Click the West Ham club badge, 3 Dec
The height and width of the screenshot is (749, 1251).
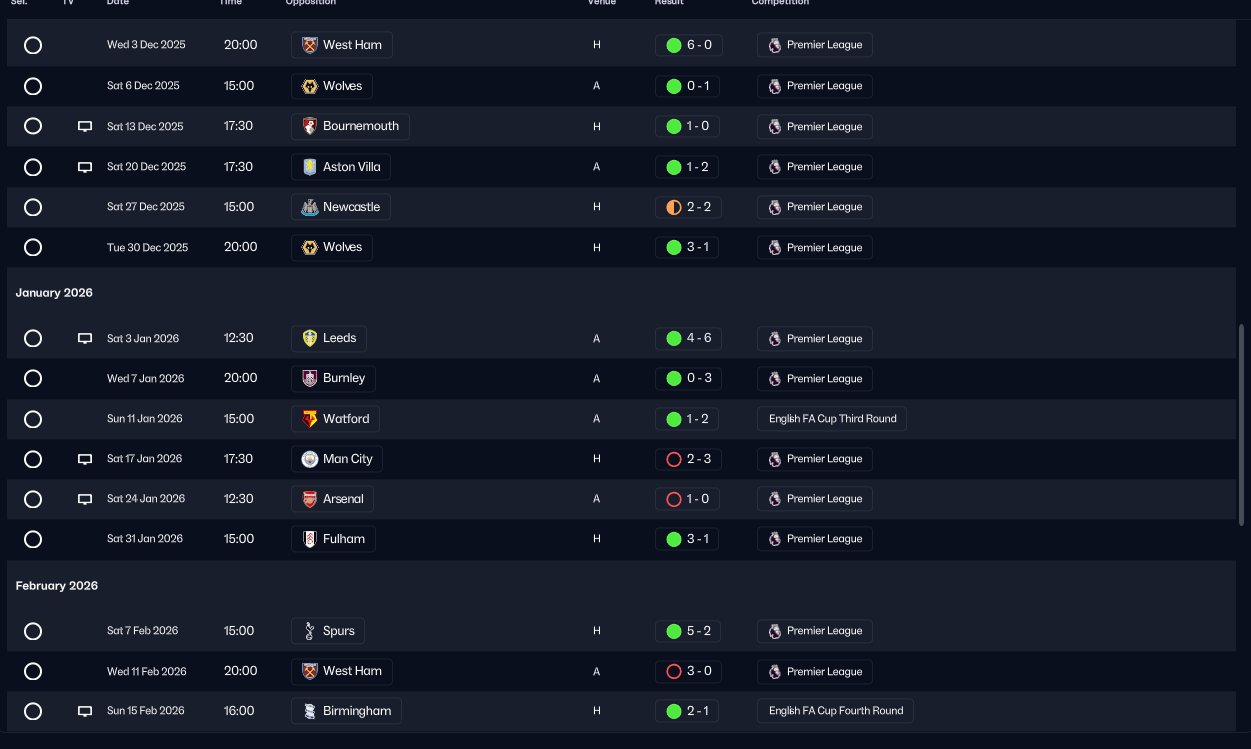309,45
